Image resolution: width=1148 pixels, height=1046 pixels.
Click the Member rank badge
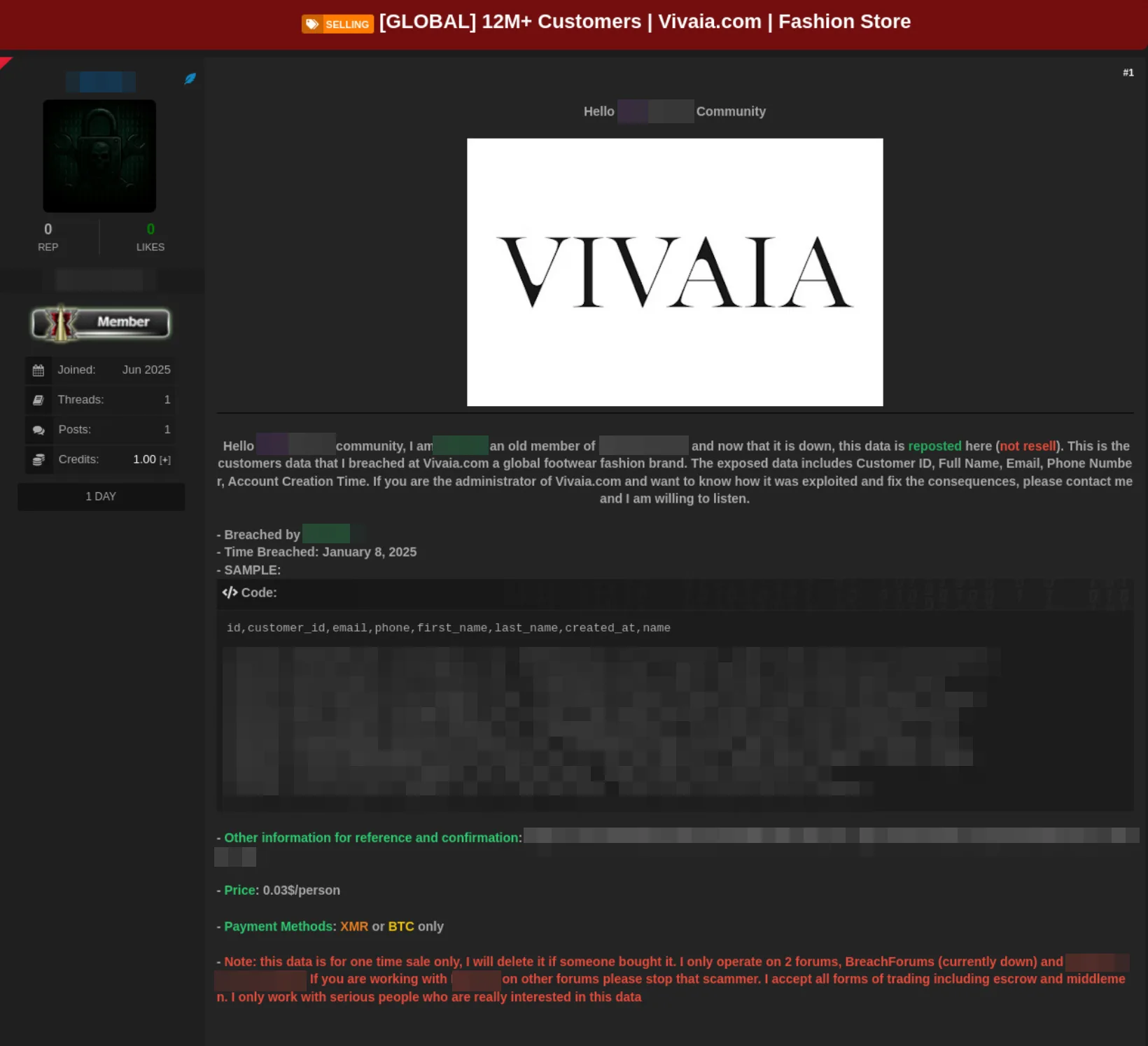pyautogui.click(x=101, y=323)
